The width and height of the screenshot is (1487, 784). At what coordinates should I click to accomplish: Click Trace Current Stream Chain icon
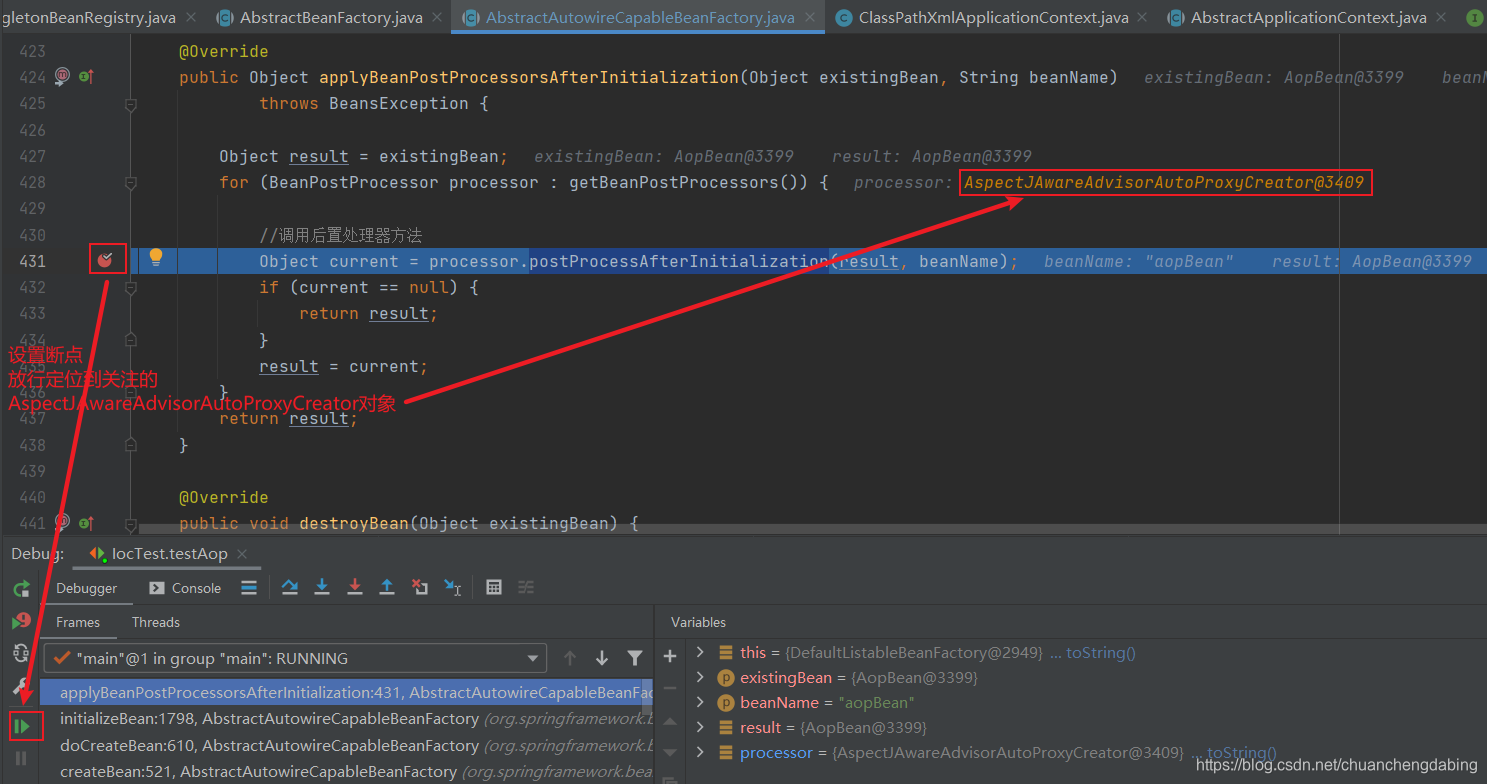click(526, 588)
